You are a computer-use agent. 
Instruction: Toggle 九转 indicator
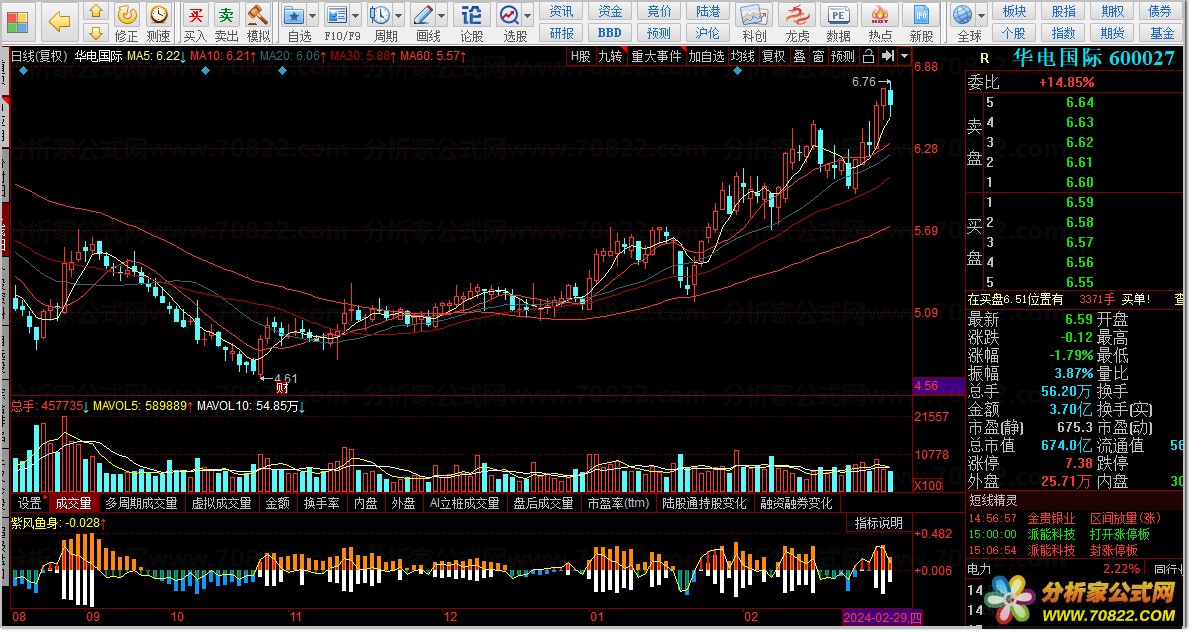[x=610, y=56]
